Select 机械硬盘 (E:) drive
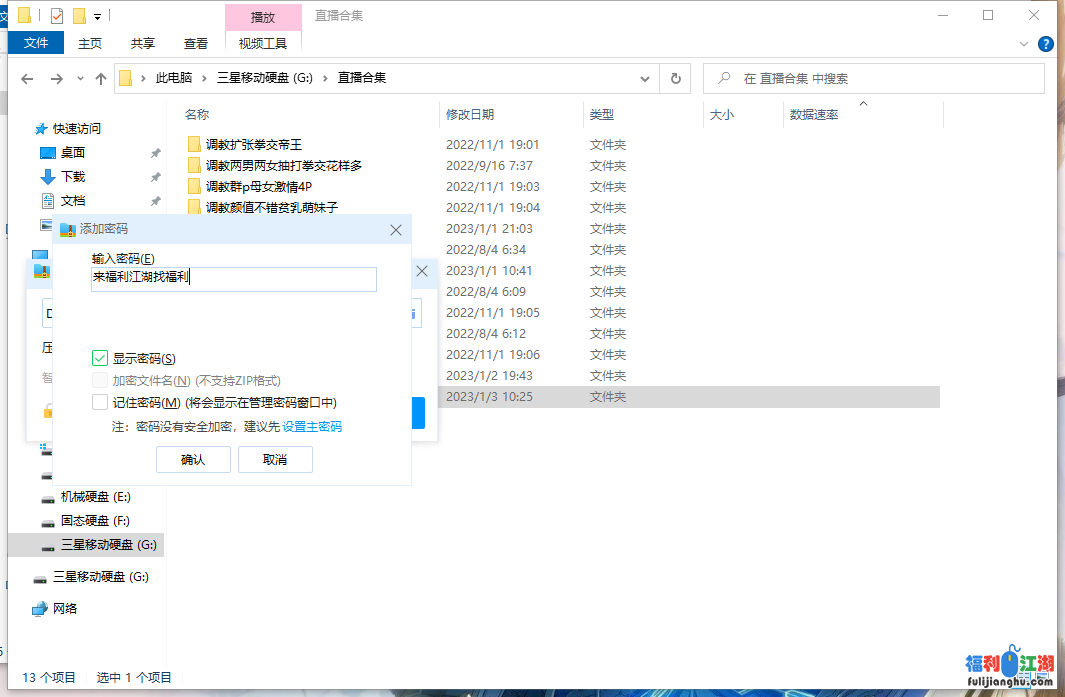Image resolution: width=1065 pixels, height=697 pixels. (x=95, y=497)
